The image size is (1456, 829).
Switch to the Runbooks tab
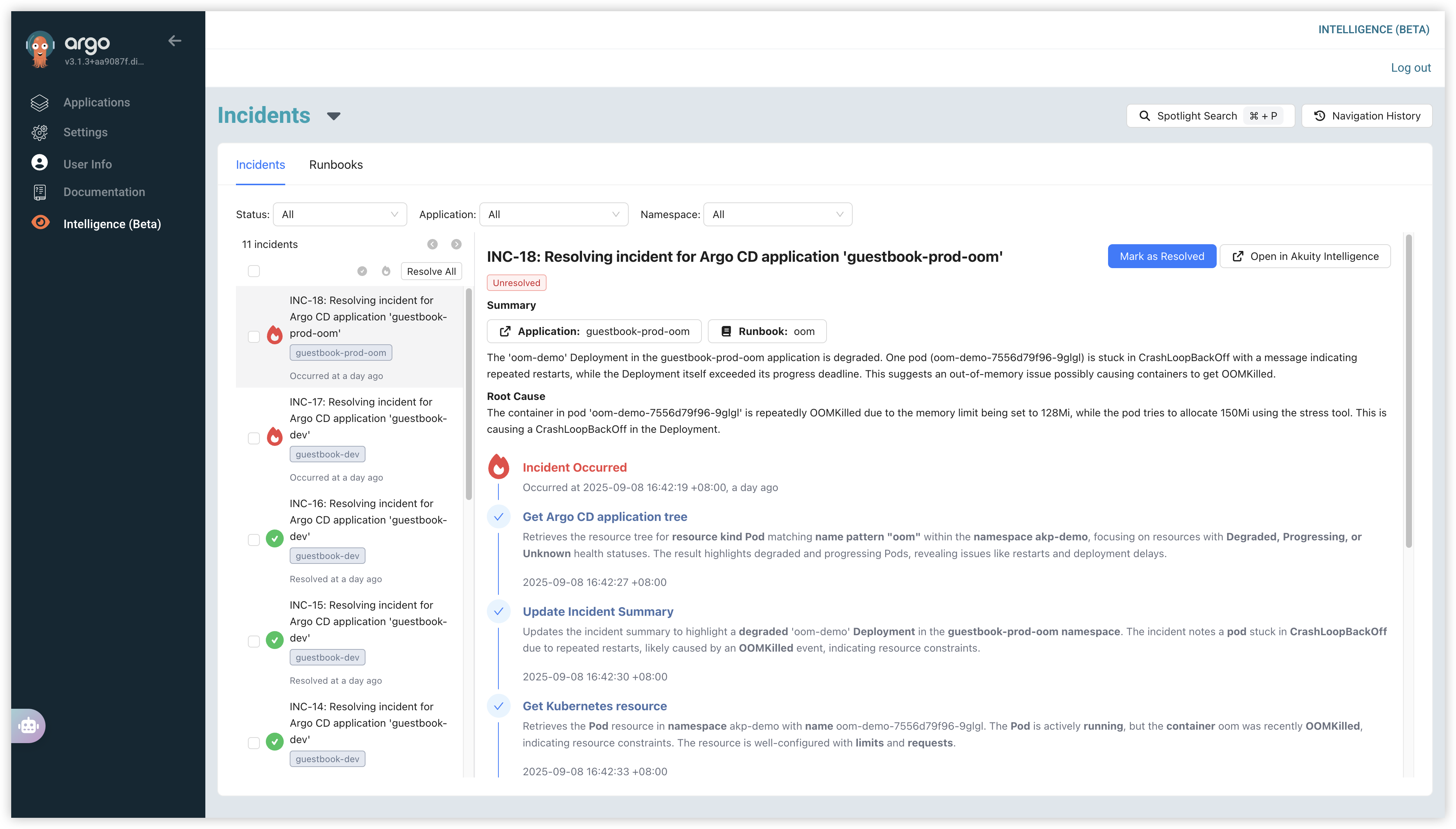336,165
